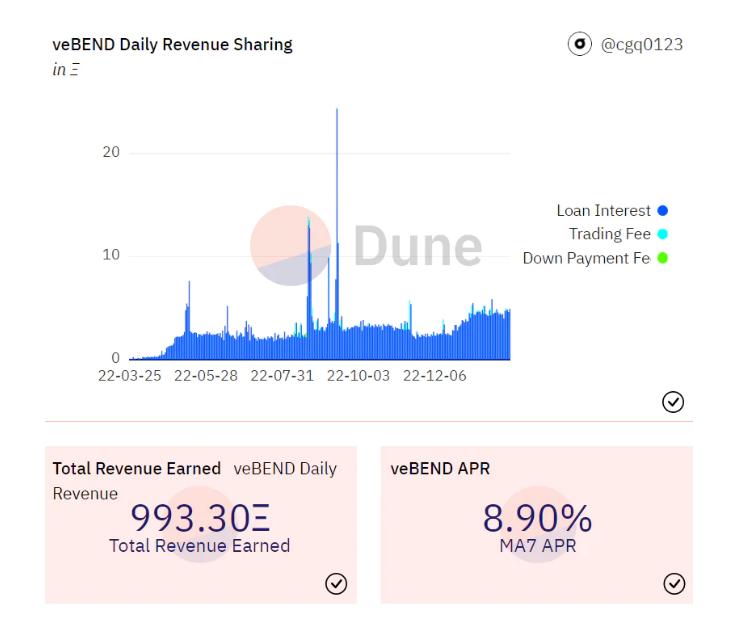The height and width of the screenshot is (628, 729).
Task: Click the veBEND APR card title
Action: [440, 468]
